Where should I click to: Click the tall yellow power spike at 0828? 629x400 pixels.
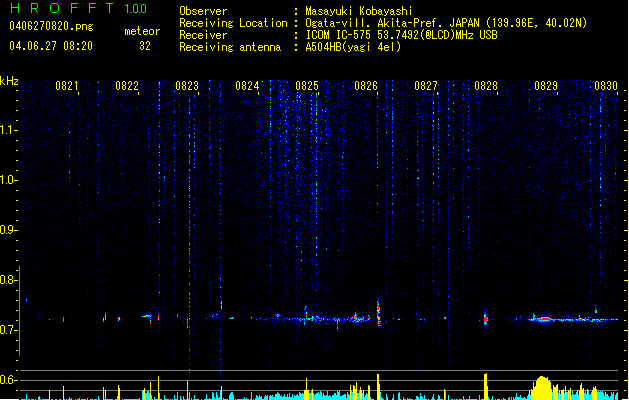tap(485, 386)
